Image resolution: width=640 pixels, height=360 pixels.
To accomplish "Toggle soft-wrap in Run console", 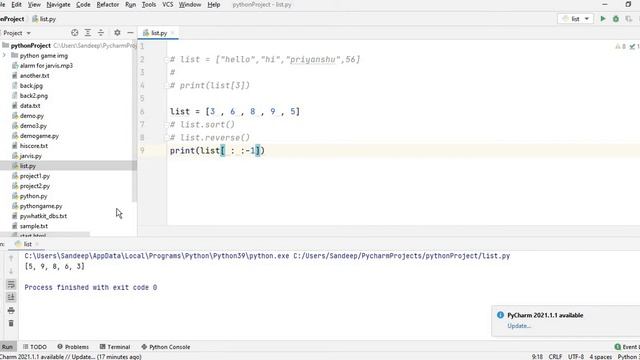I will (11, 284).
